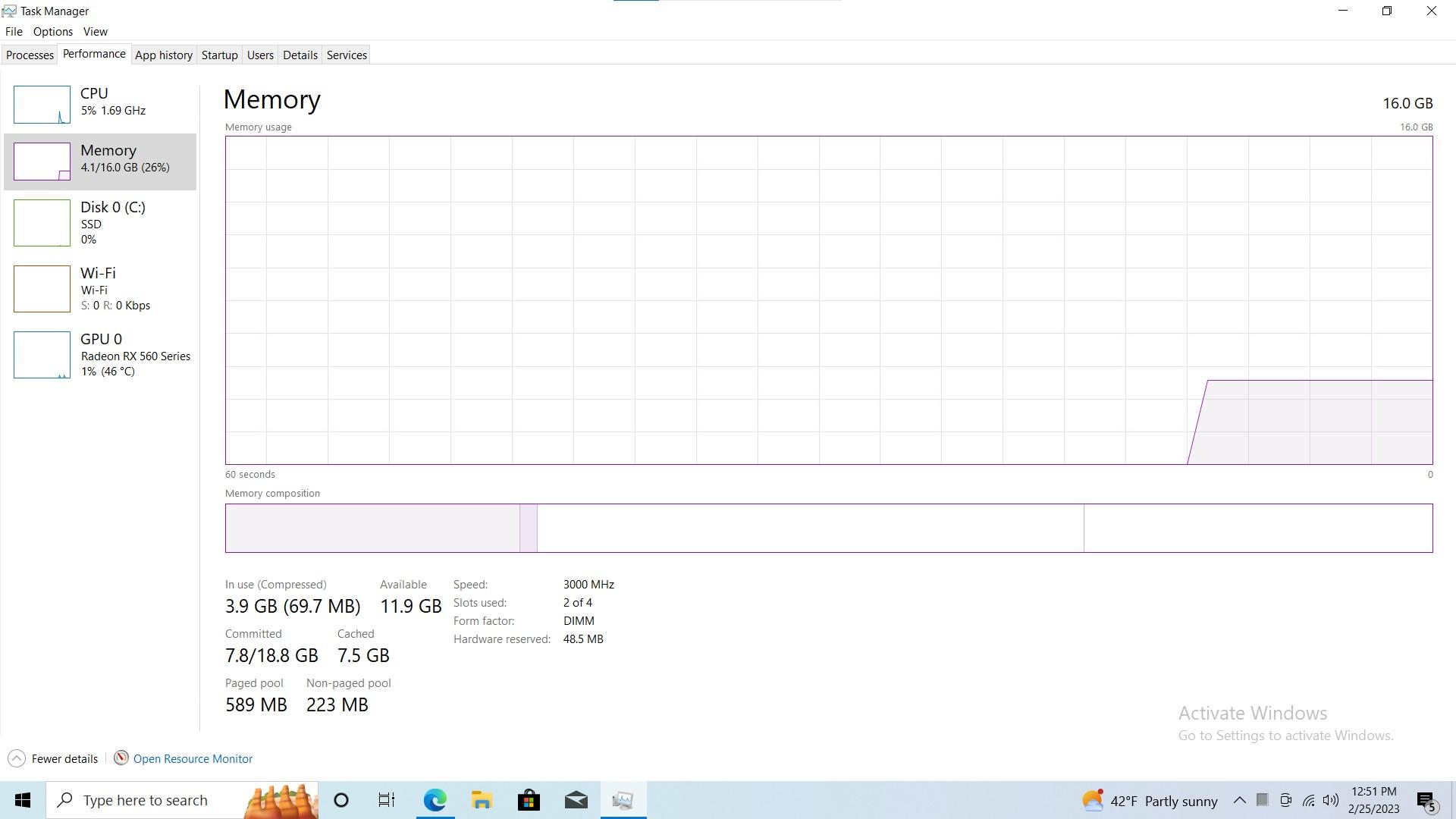The height and width of the screenshot is (819, 1456).
Task: Switch to the Processes tab
Action: click(30, 54)
